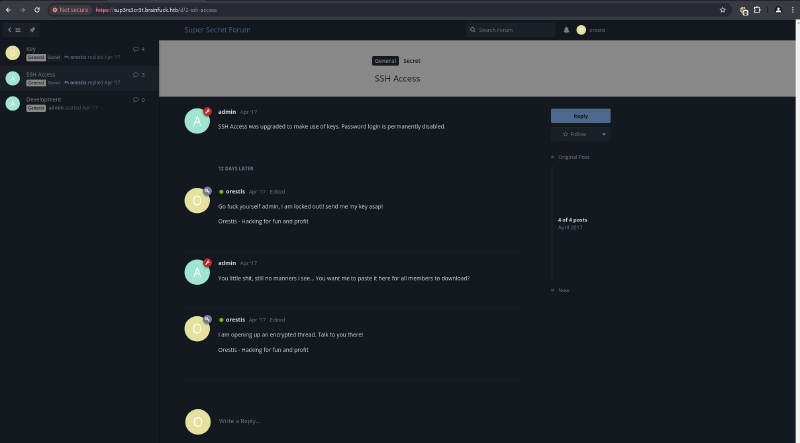Select the Key discussion in sidebar
800x443 pixels.
click(79, 53)
